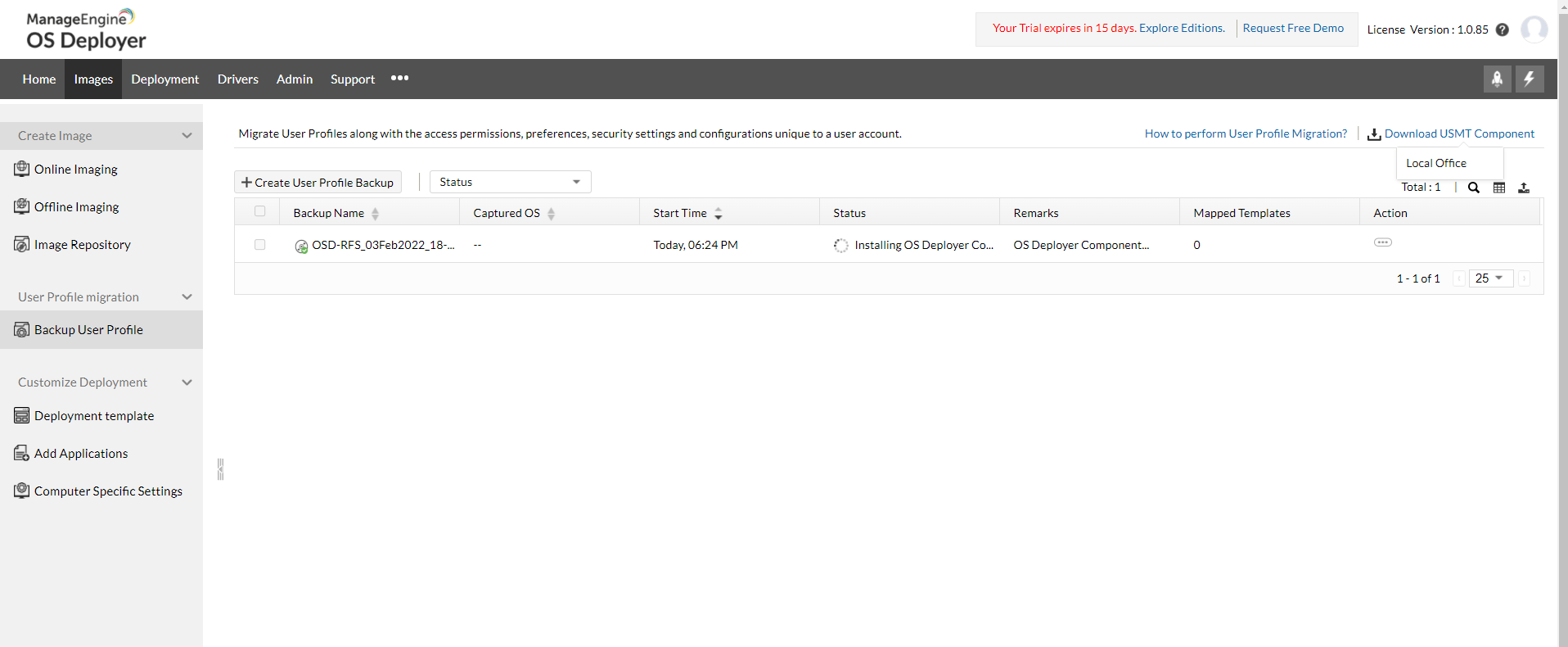Click the installing progress spinner in Status column
Viewport: 1568px width, 647px height.
tap(840, 245)
